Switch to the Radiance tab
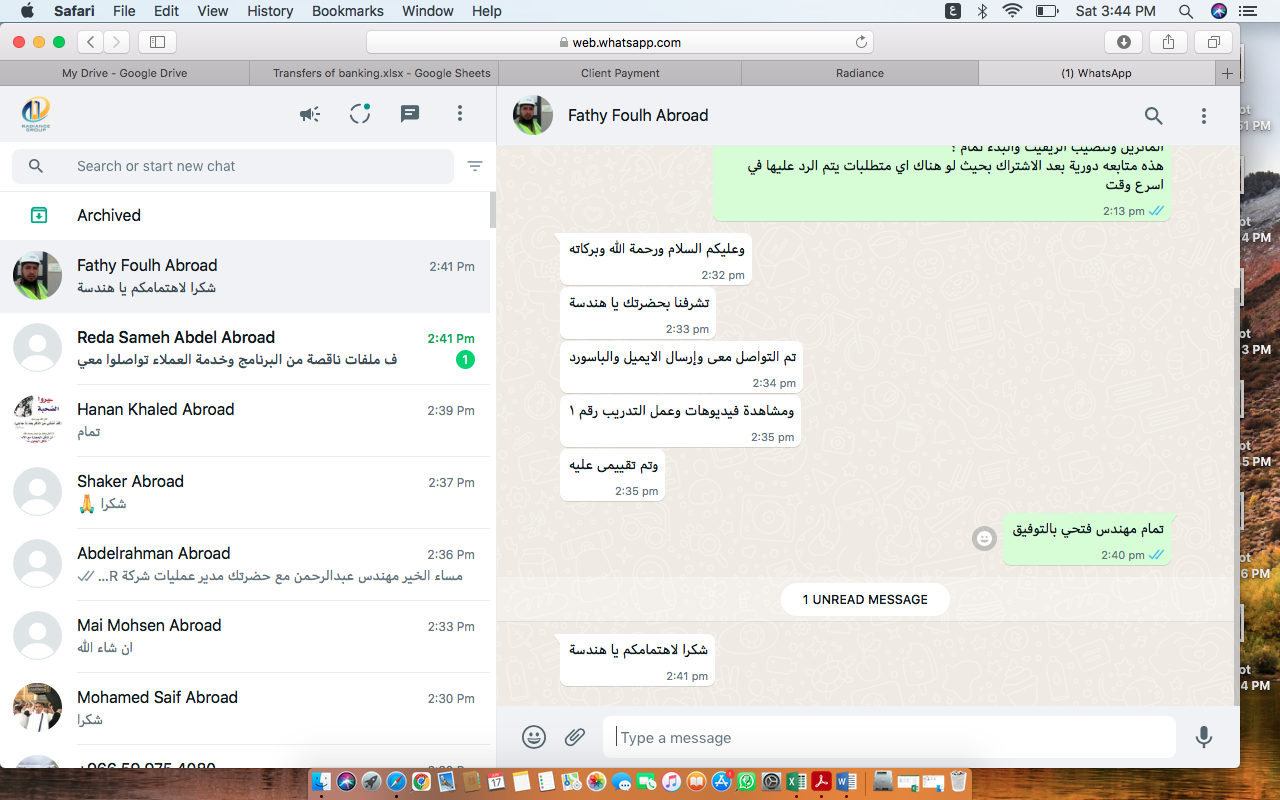The width and height of the screenshot is (1280, 800). click(860, 73)
